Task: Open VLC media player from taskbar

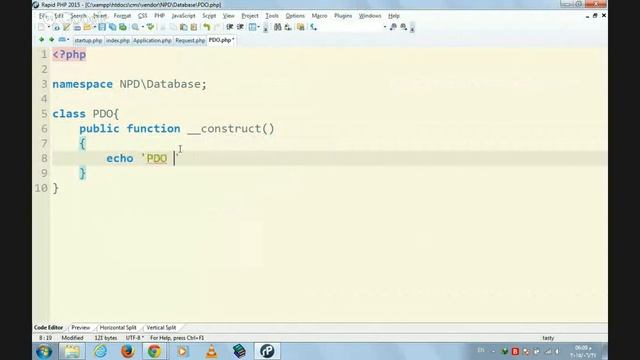Action: click(211, 351)
